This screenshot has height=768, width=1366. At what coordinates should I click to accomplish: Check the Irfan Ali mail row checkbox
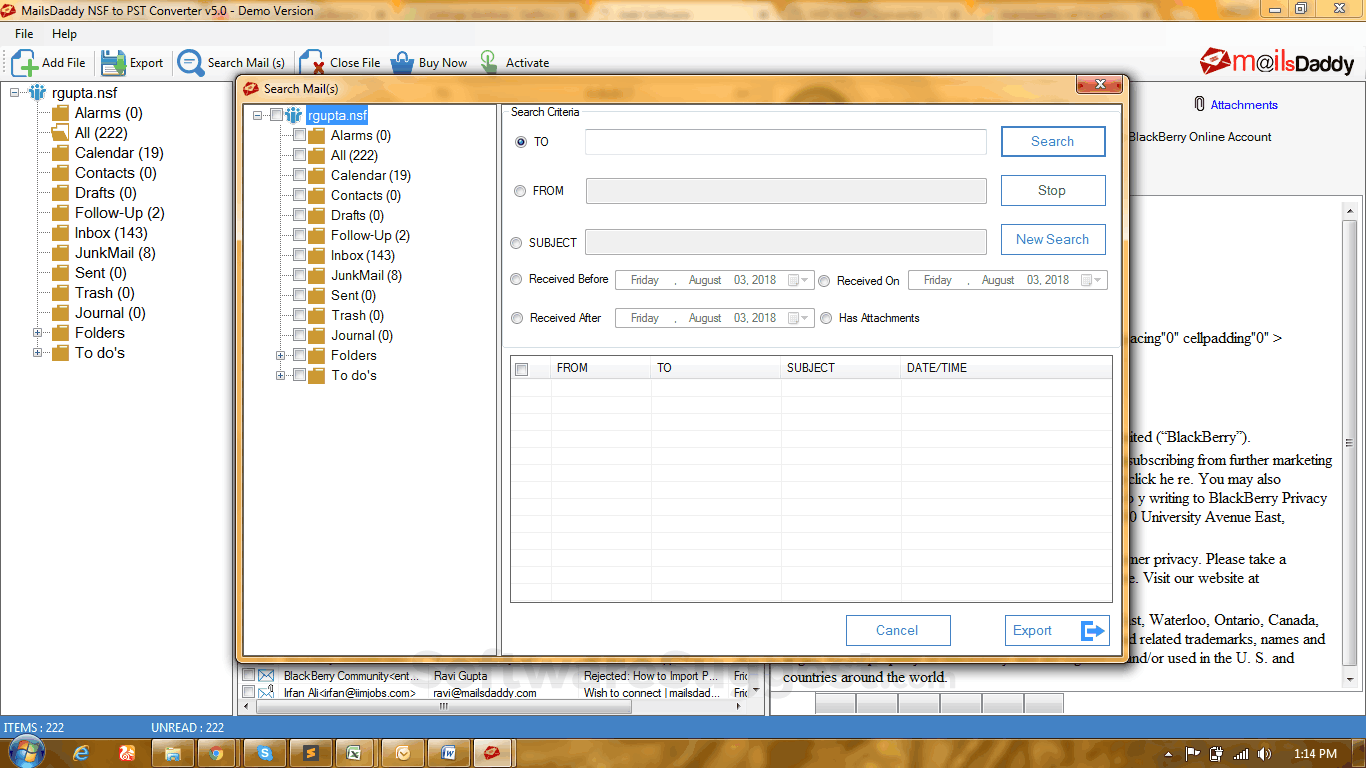click(248, 693)
